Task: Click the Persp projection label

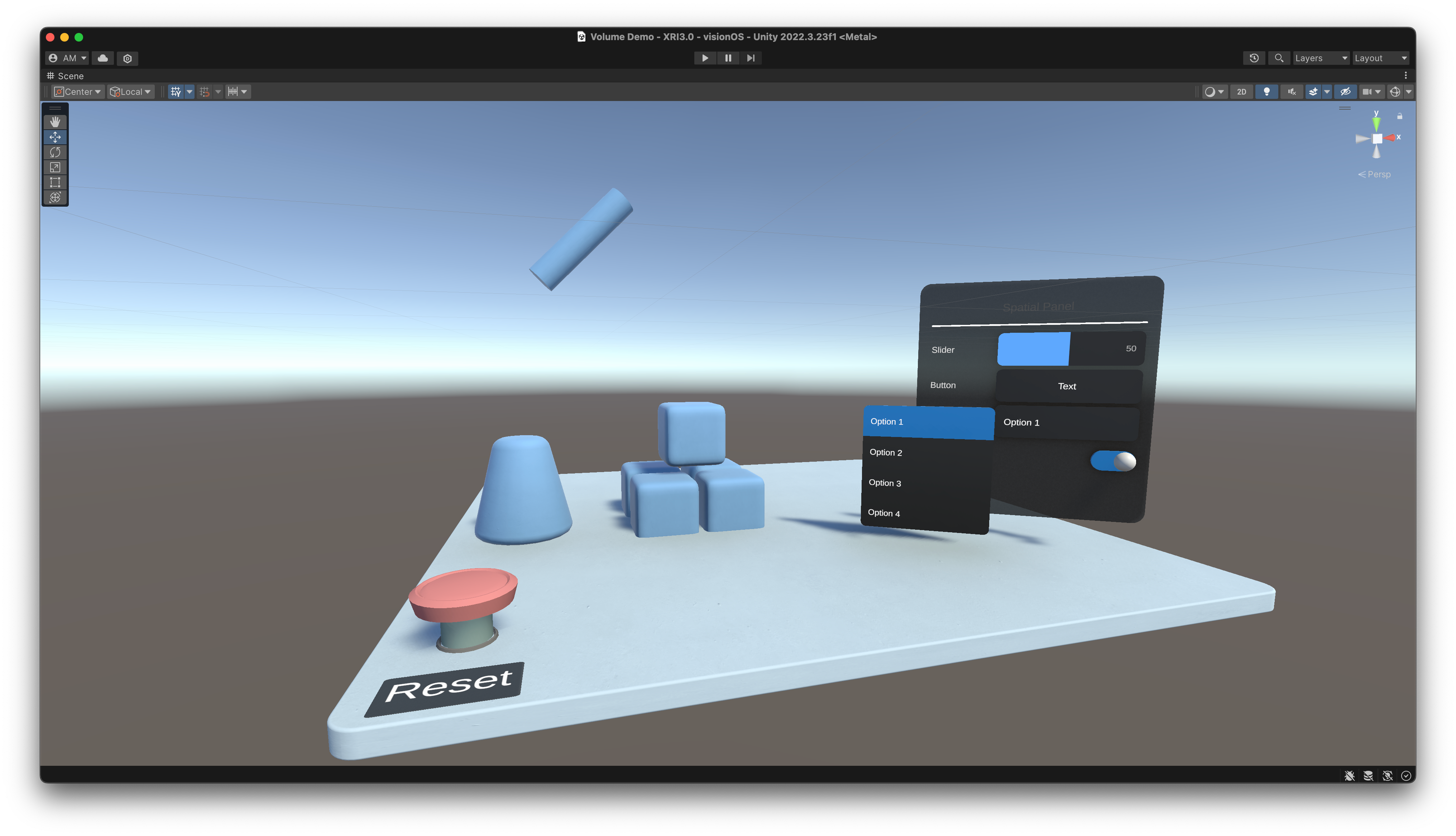Action: [x=1377, y=174]
